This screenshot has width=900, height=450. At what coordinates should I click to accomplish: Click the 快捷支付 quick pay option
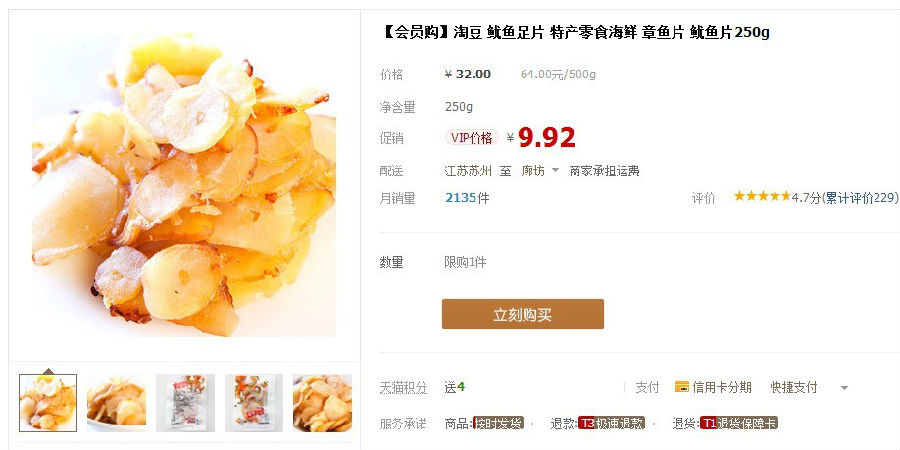tap(794, 387)
